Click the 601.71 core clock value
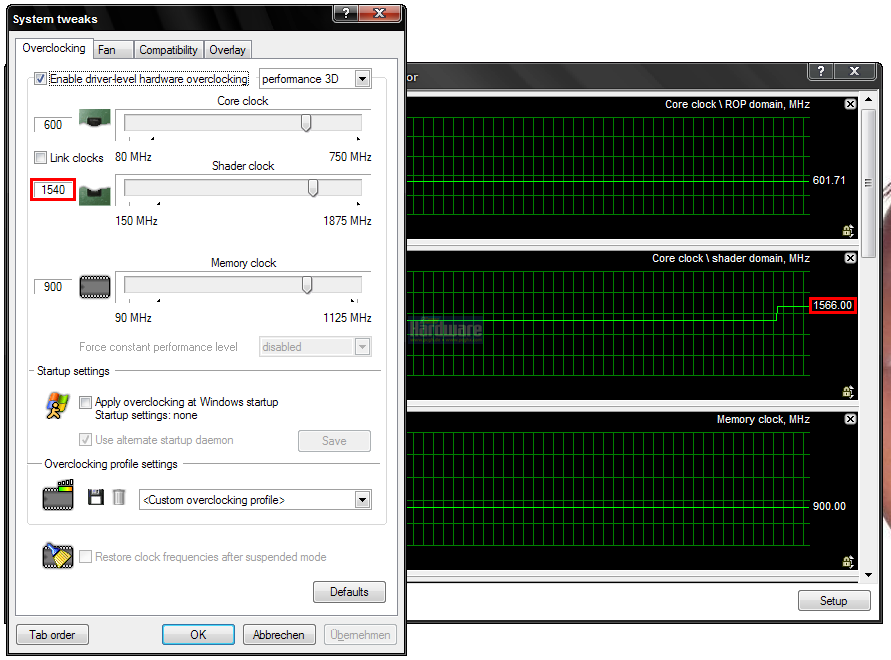891x660 pixels. point(829,180)
